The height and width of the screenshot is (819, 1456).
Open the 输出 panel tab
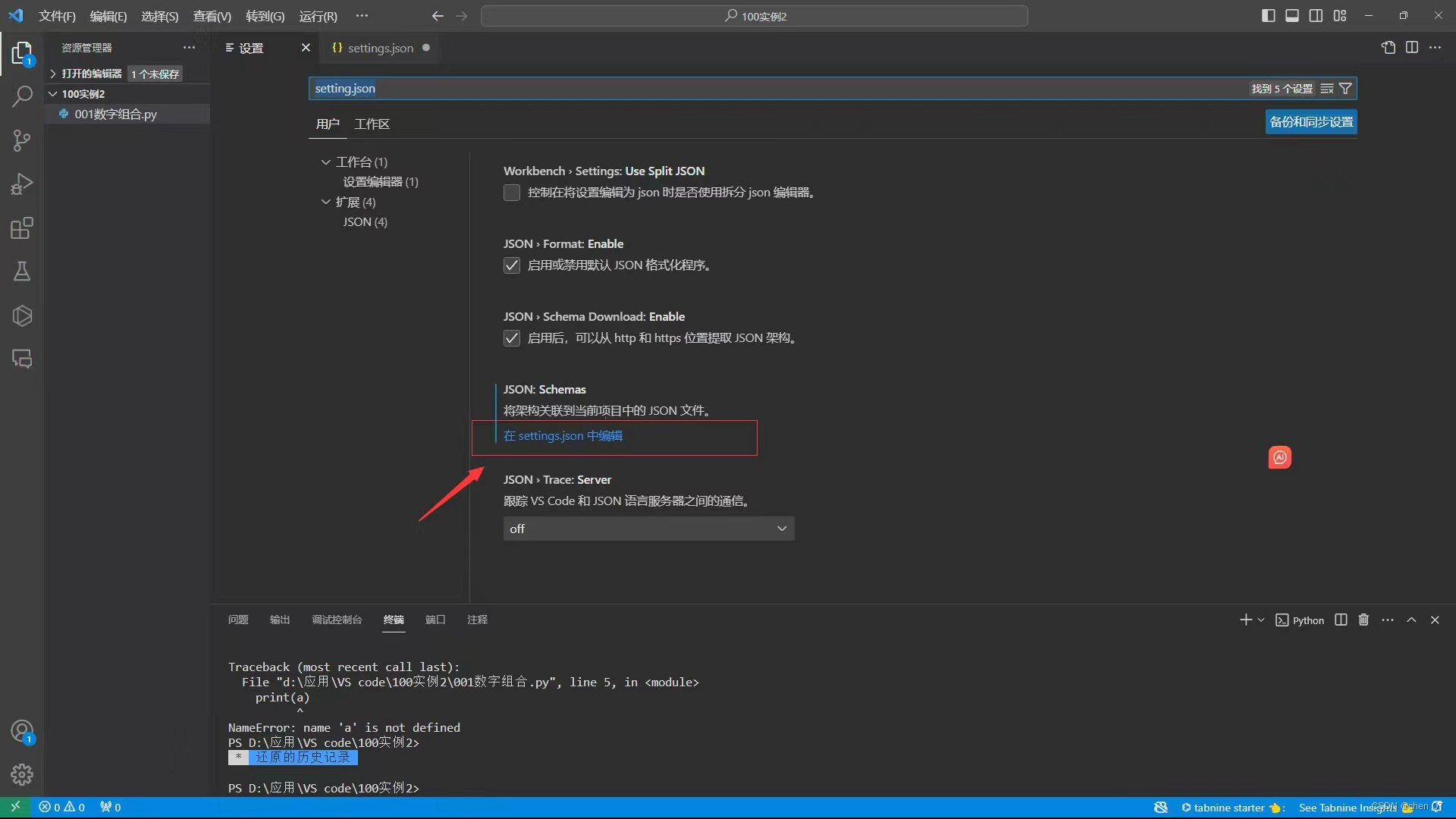(280, 620)
